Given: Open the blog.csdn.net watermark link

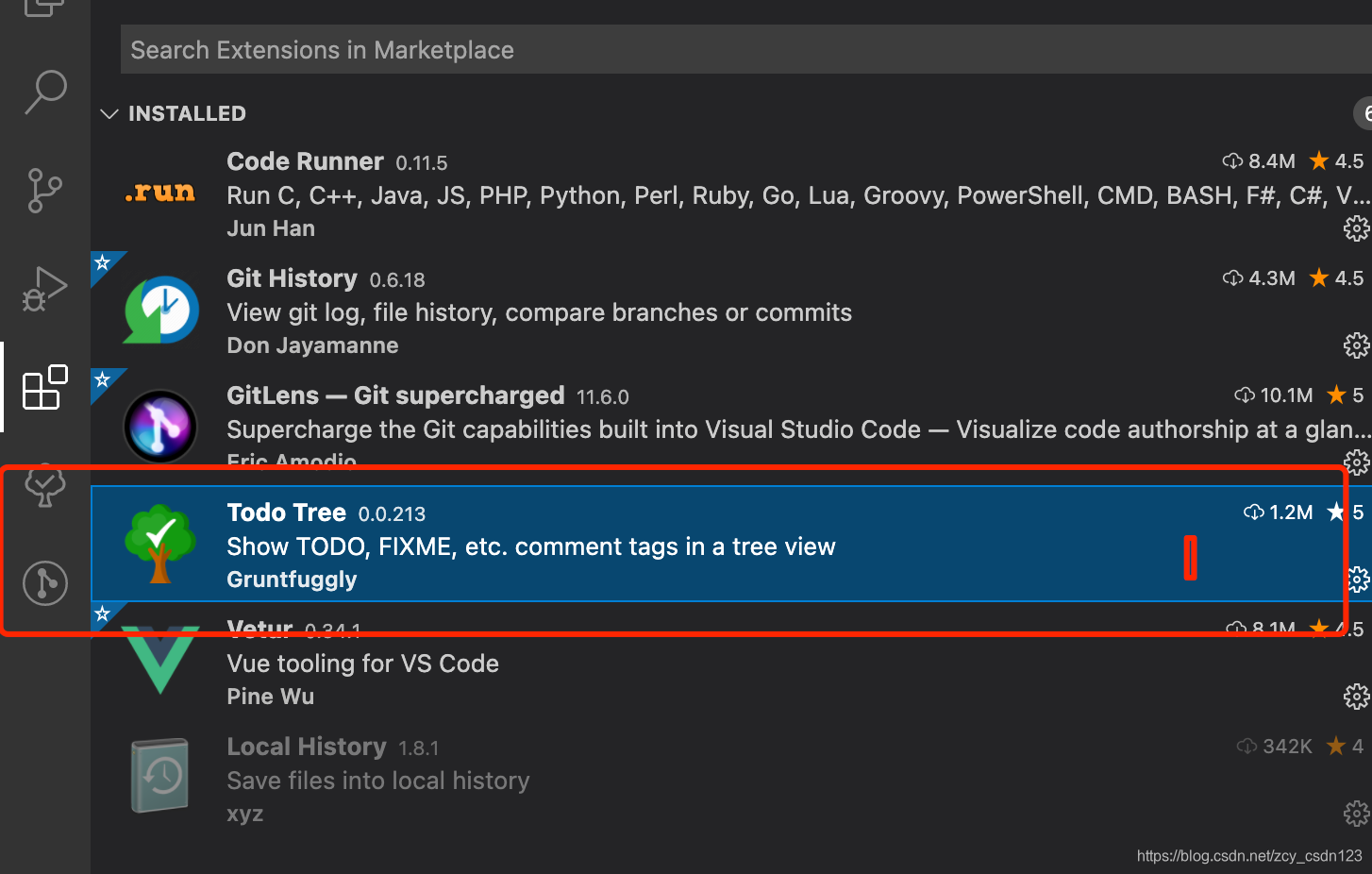Looking at the screenshot, I should 1249,856.
